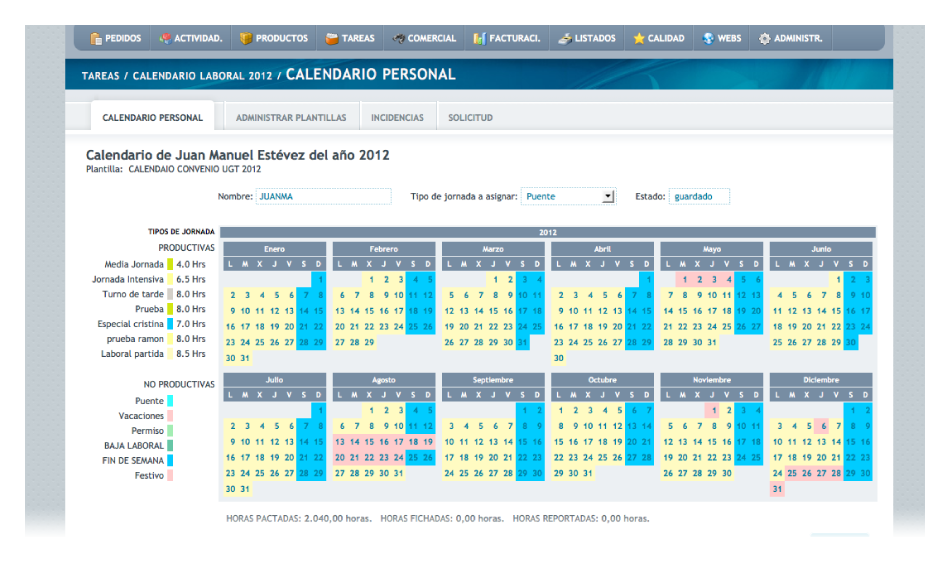Select day 6 in Diciembre
950x562 pixels.
pos(823,426)
